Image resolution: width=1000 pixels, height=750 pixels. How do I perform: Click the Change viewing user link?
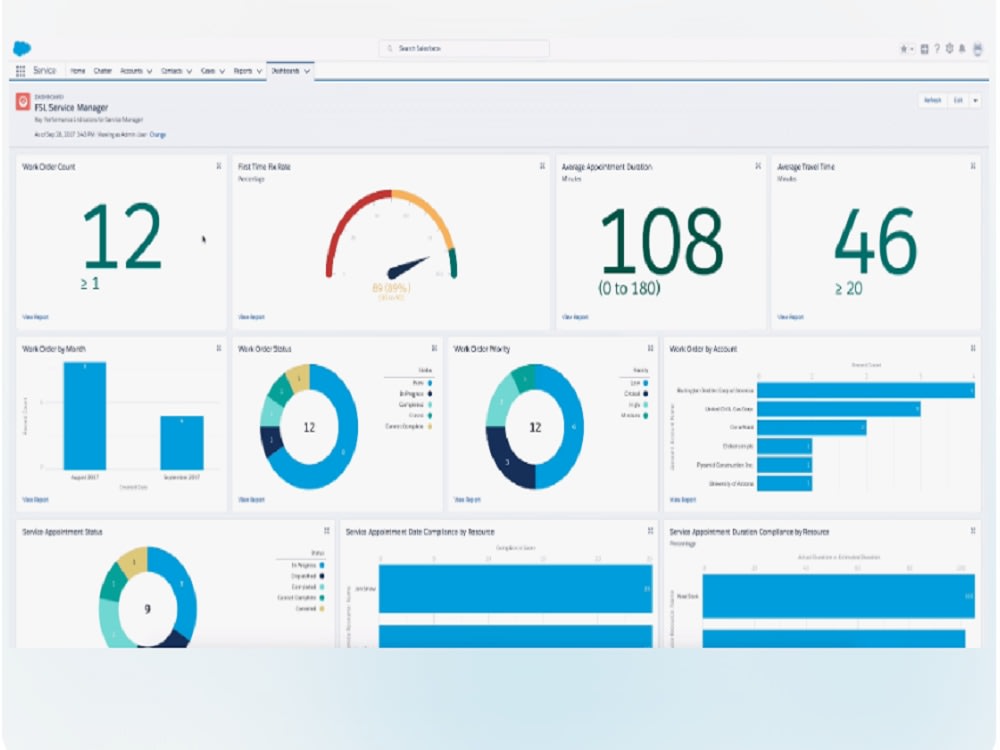(158, 135)
